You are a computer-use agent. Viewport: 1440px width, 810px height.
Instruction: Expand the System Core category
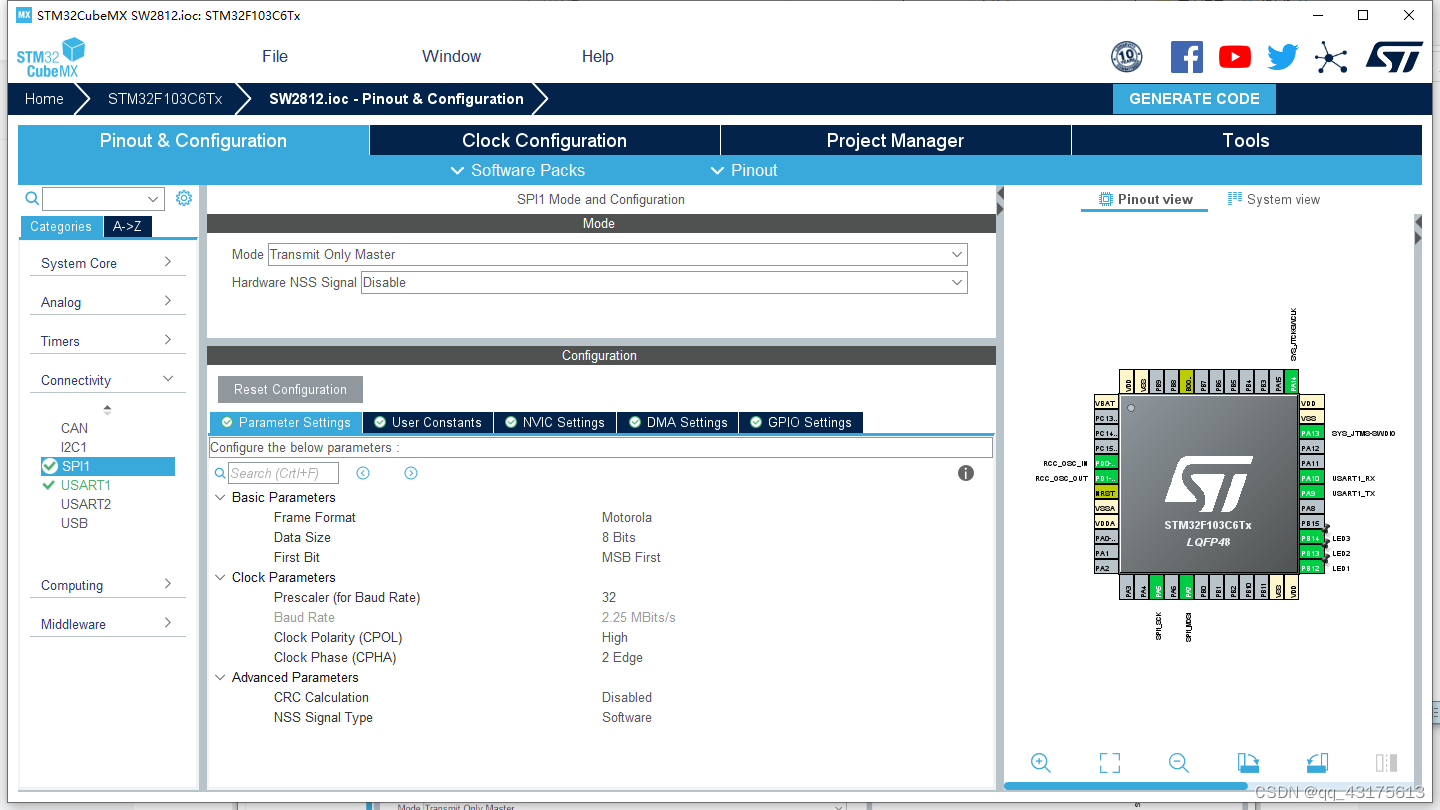pos(107,263)
